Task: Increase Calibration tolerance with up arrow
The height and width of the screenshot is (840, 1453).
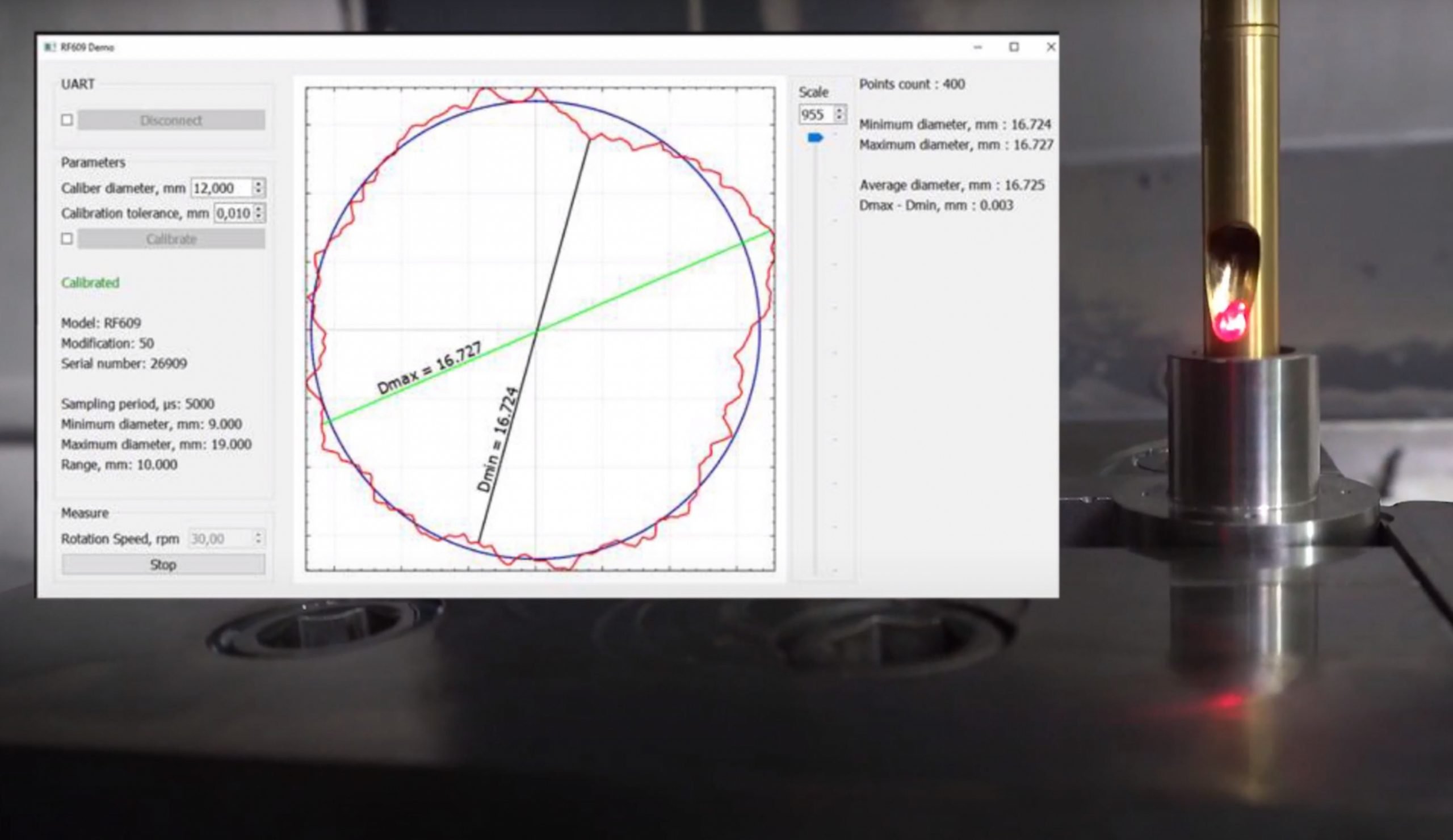Action: click(258, 209)
